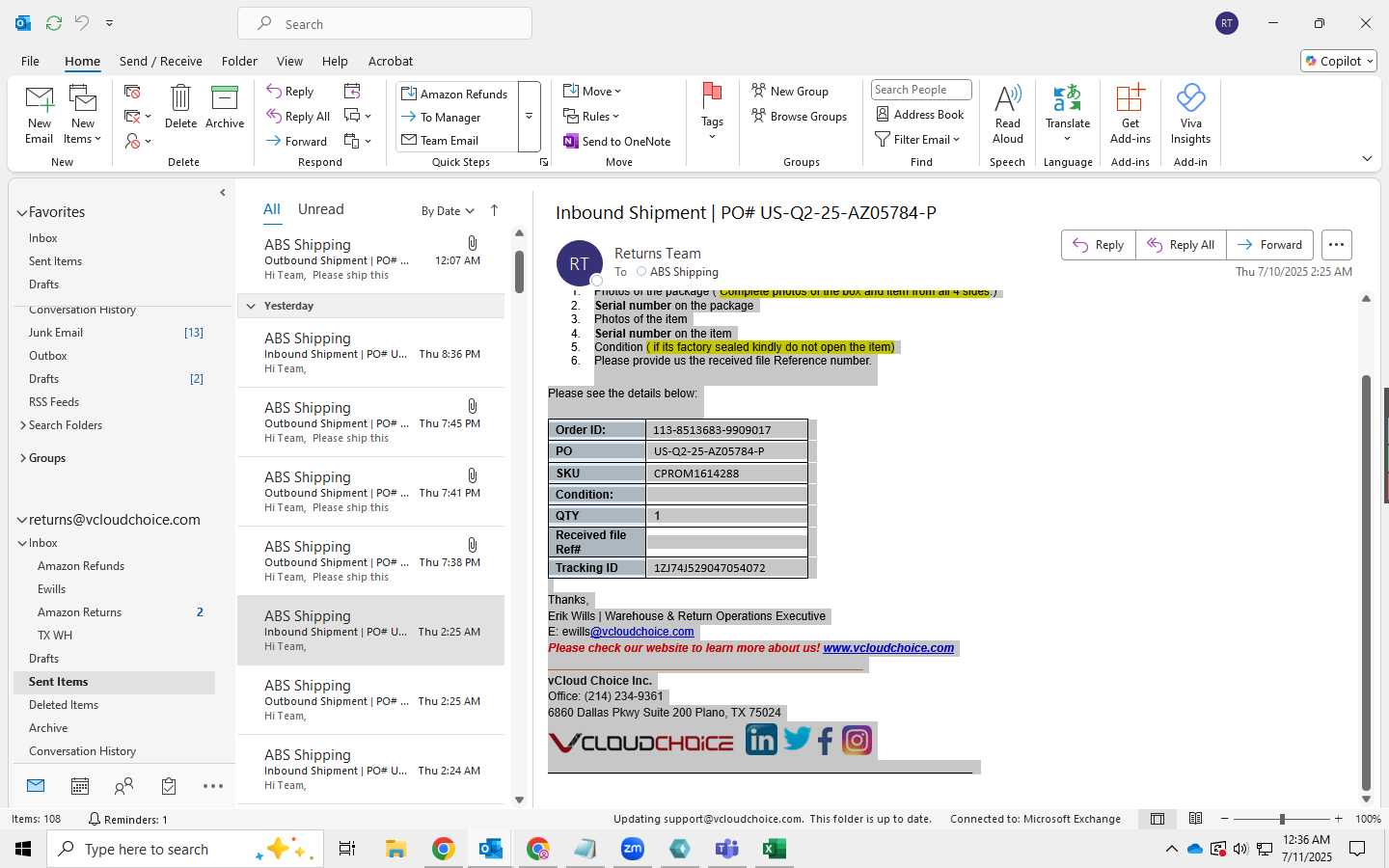Switch to the Folder tab
This screenshot has width=1389, height=868.
239,61
